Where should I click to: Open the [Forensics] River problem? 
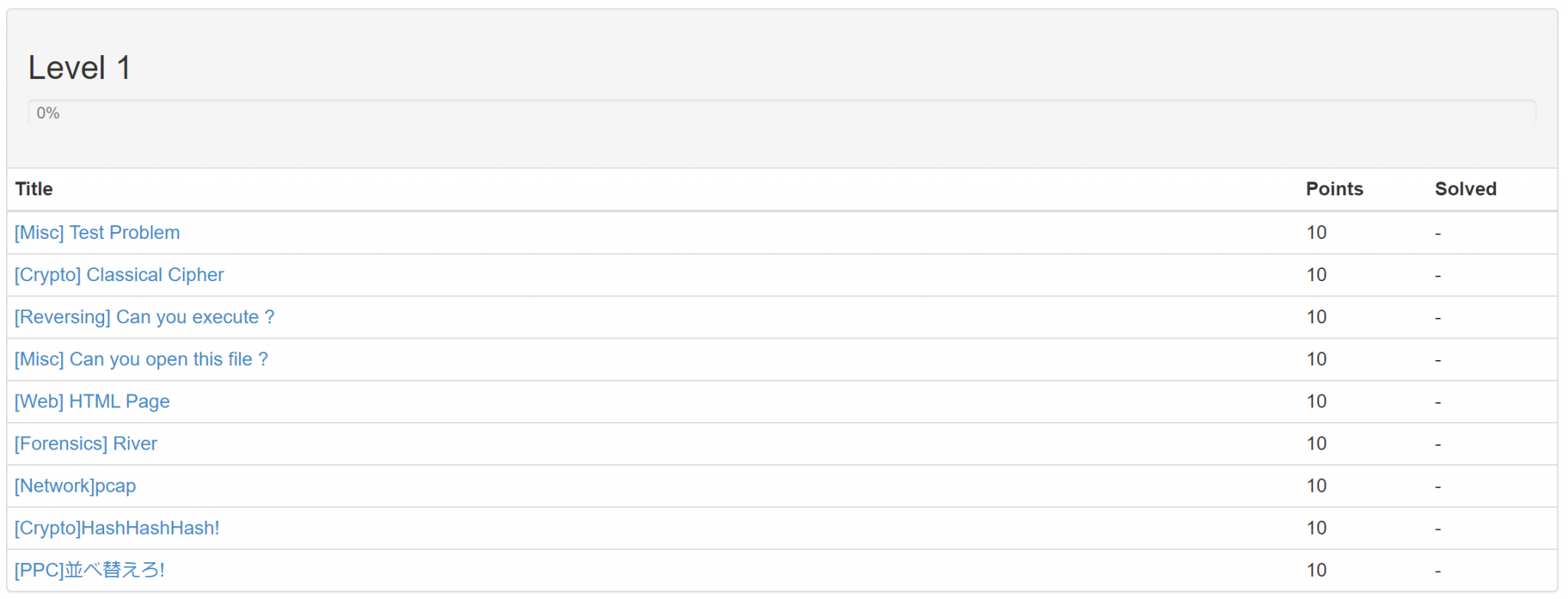[86, 444]
